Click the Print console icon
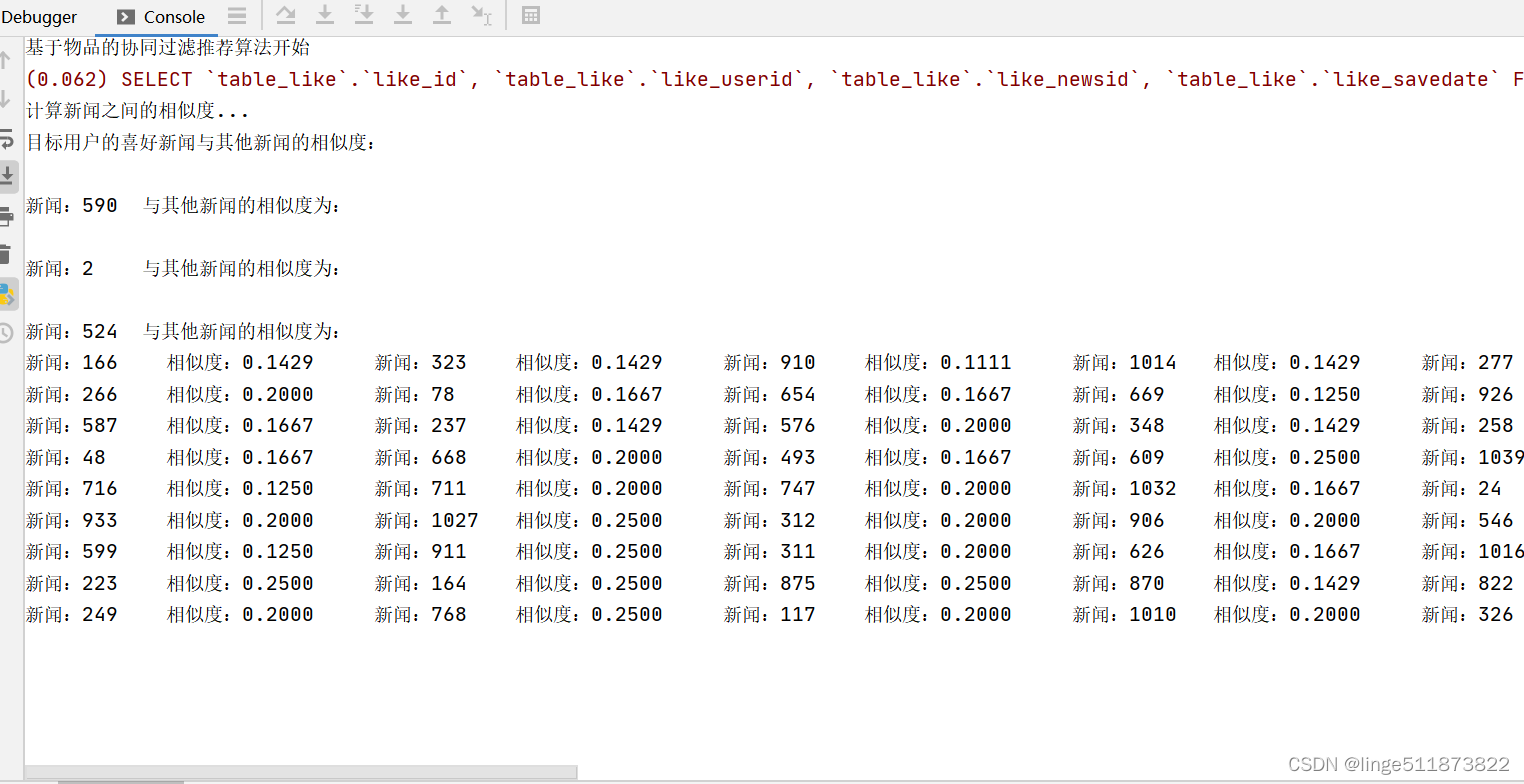 (x=6, y=216)
